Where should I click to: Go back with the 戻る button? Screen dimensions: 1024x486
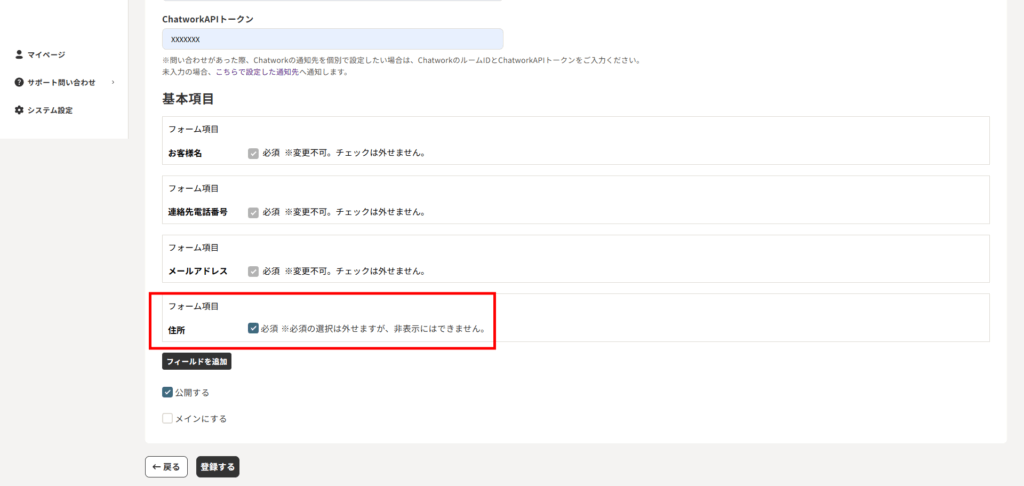pyautogui.click(x=167, y=467)
